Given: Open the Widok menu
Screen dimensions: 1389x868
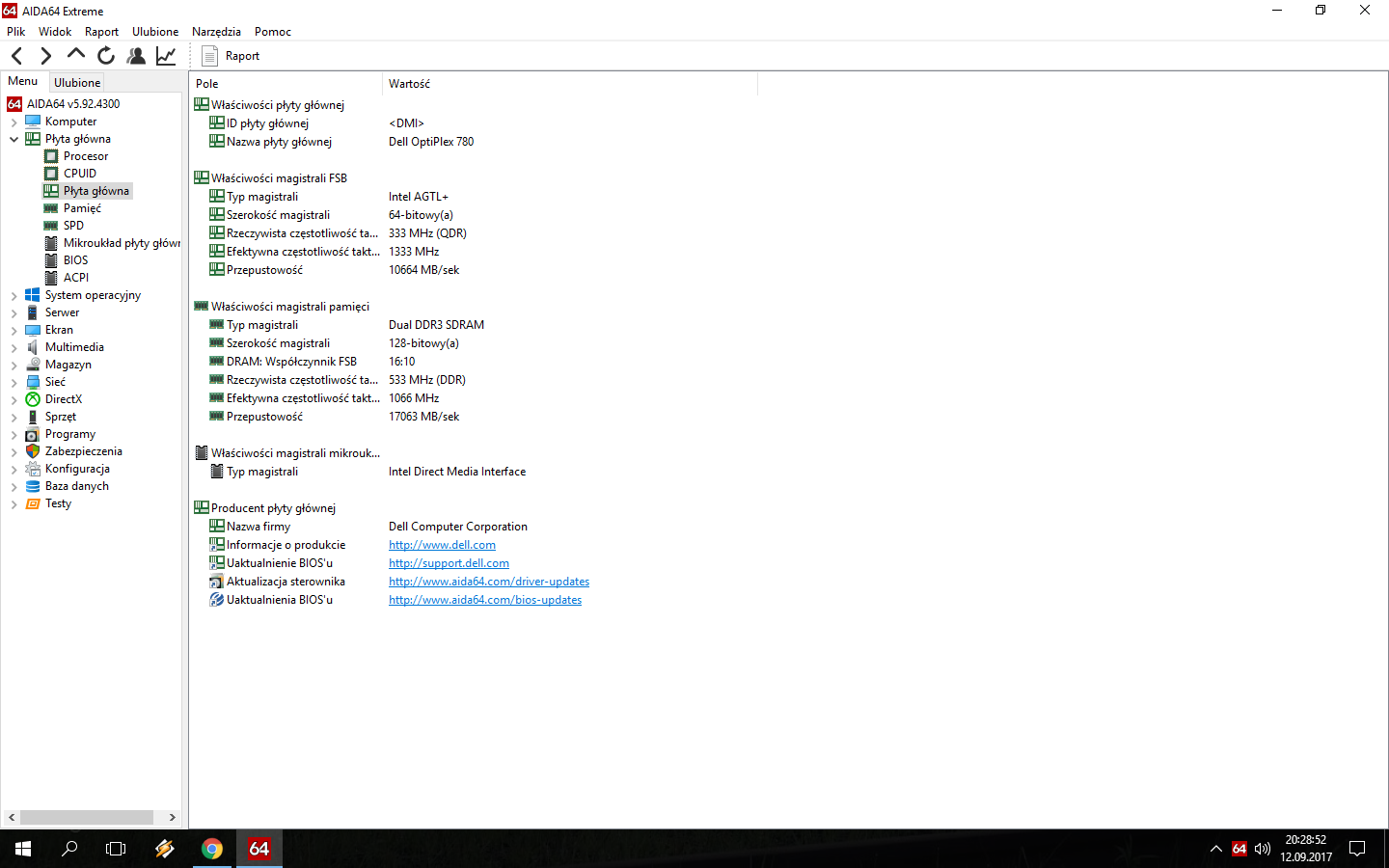Looking at the screenshot, I should click(x=55, y=32).
